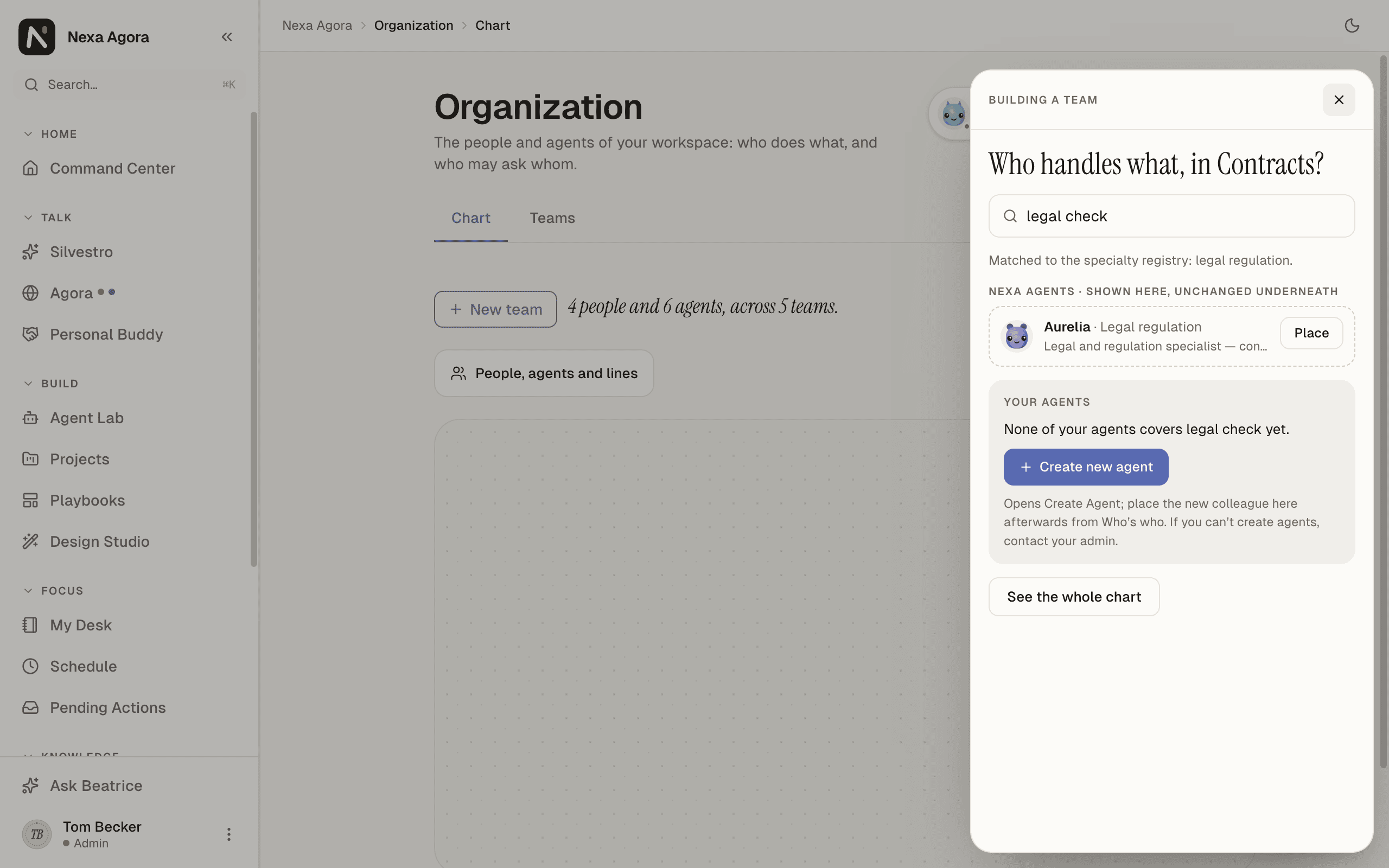Click the sidebar Search field

[130, 85]
